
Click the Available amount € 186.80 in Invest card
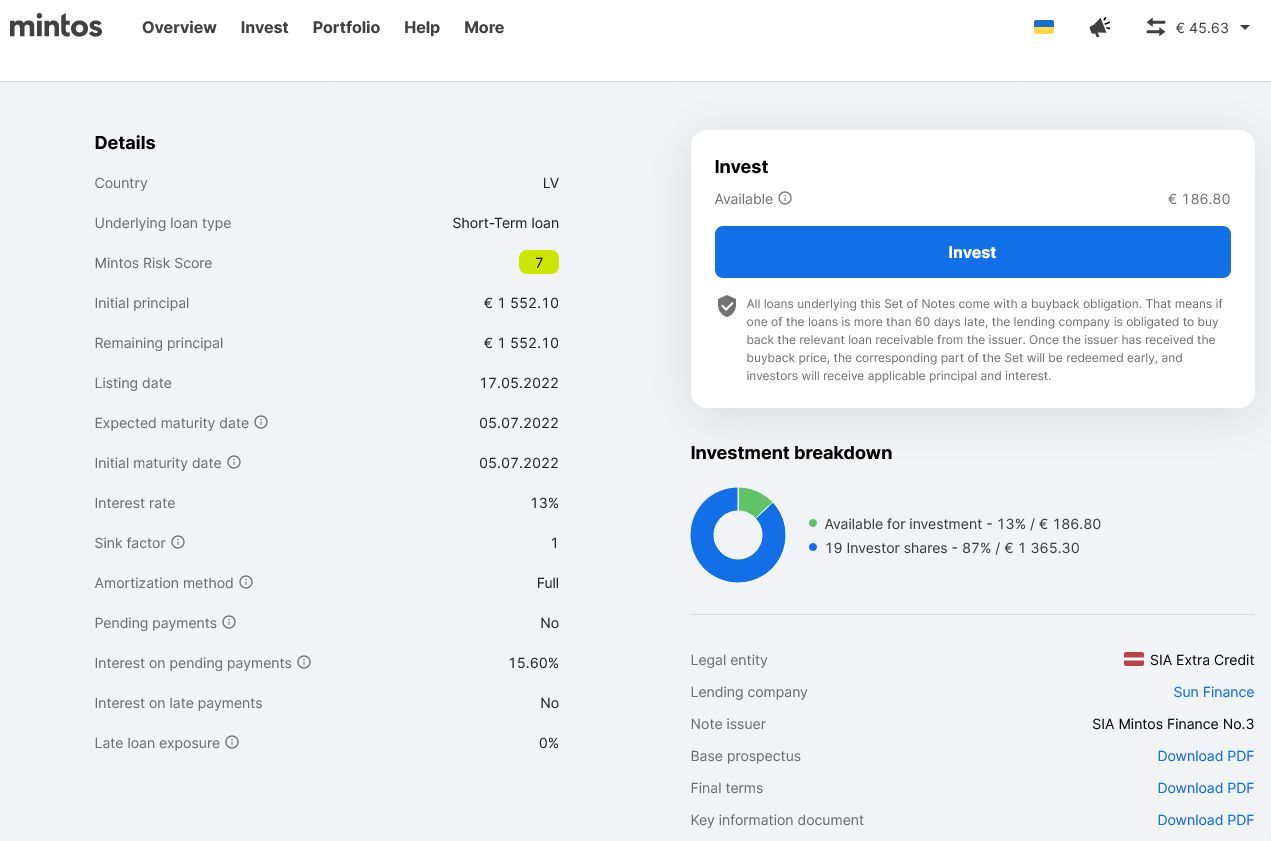(x=1199, y=199)
